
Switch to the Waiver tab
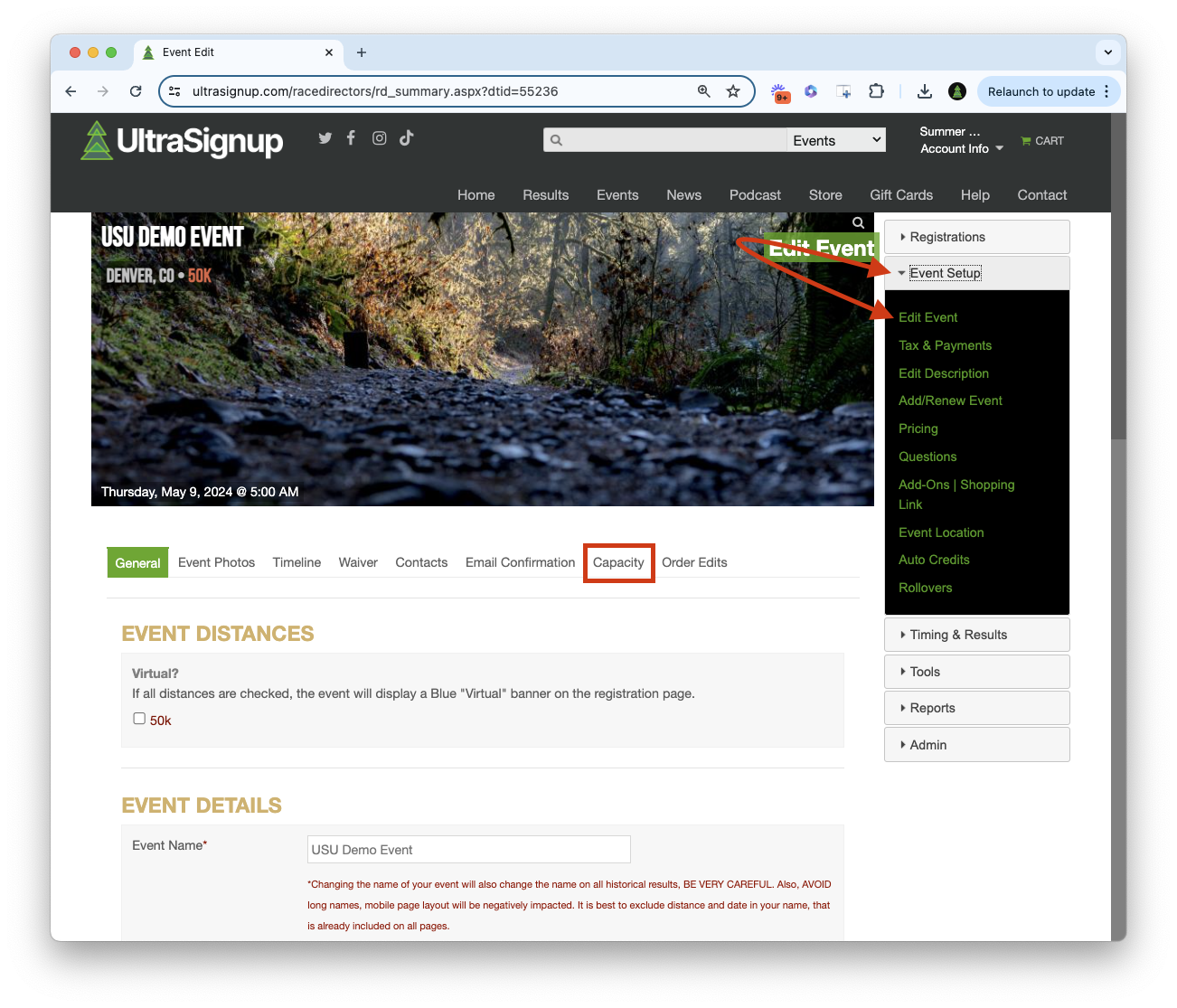pos(358,562)
